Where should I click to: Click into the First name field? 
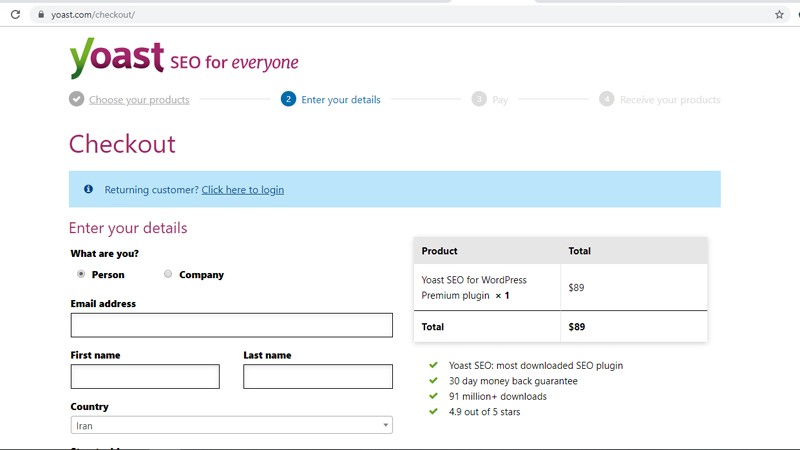click(x=145, y=376)
